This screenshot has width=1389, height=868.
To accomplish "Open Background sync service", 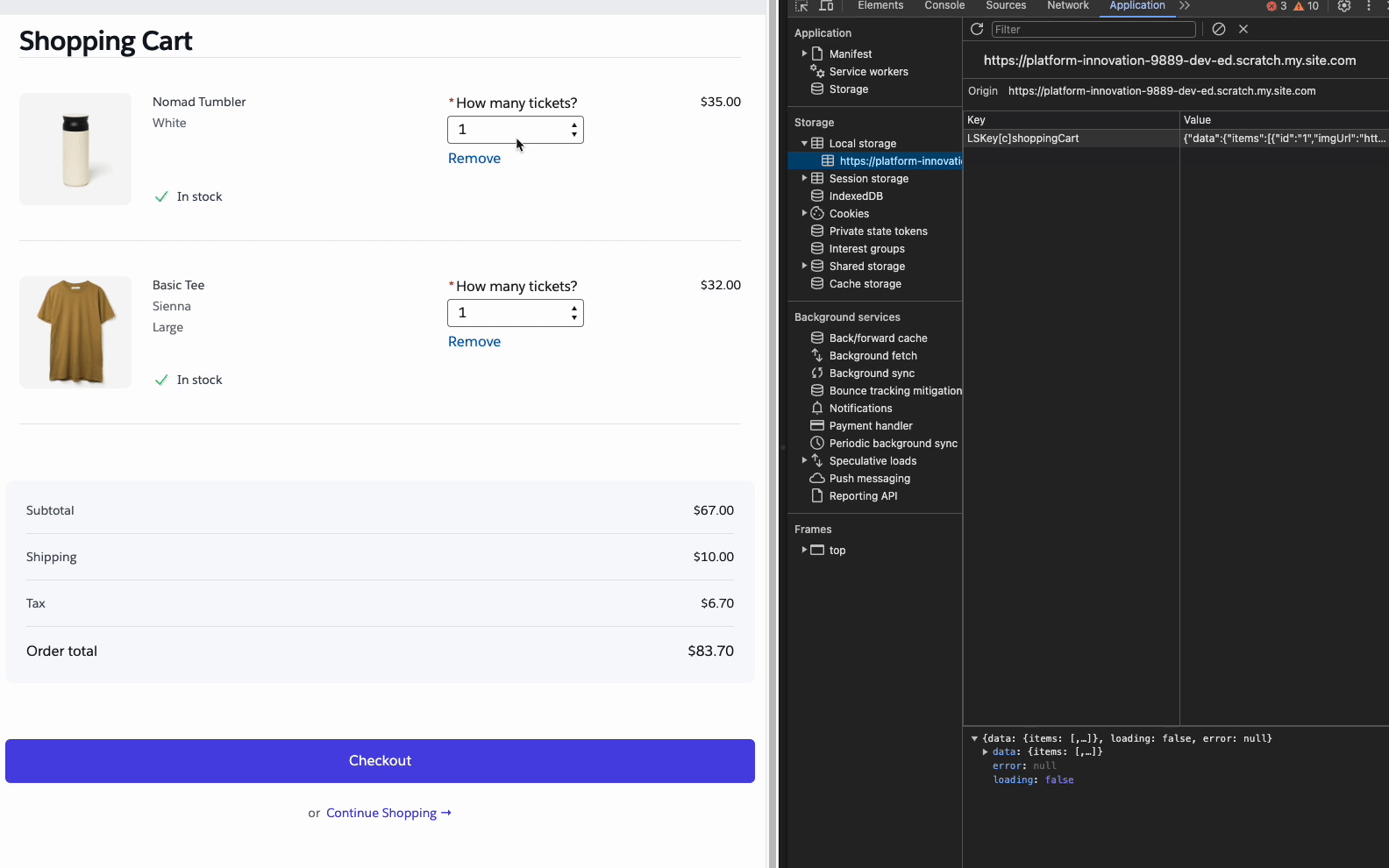I will [x=872, y=374].
